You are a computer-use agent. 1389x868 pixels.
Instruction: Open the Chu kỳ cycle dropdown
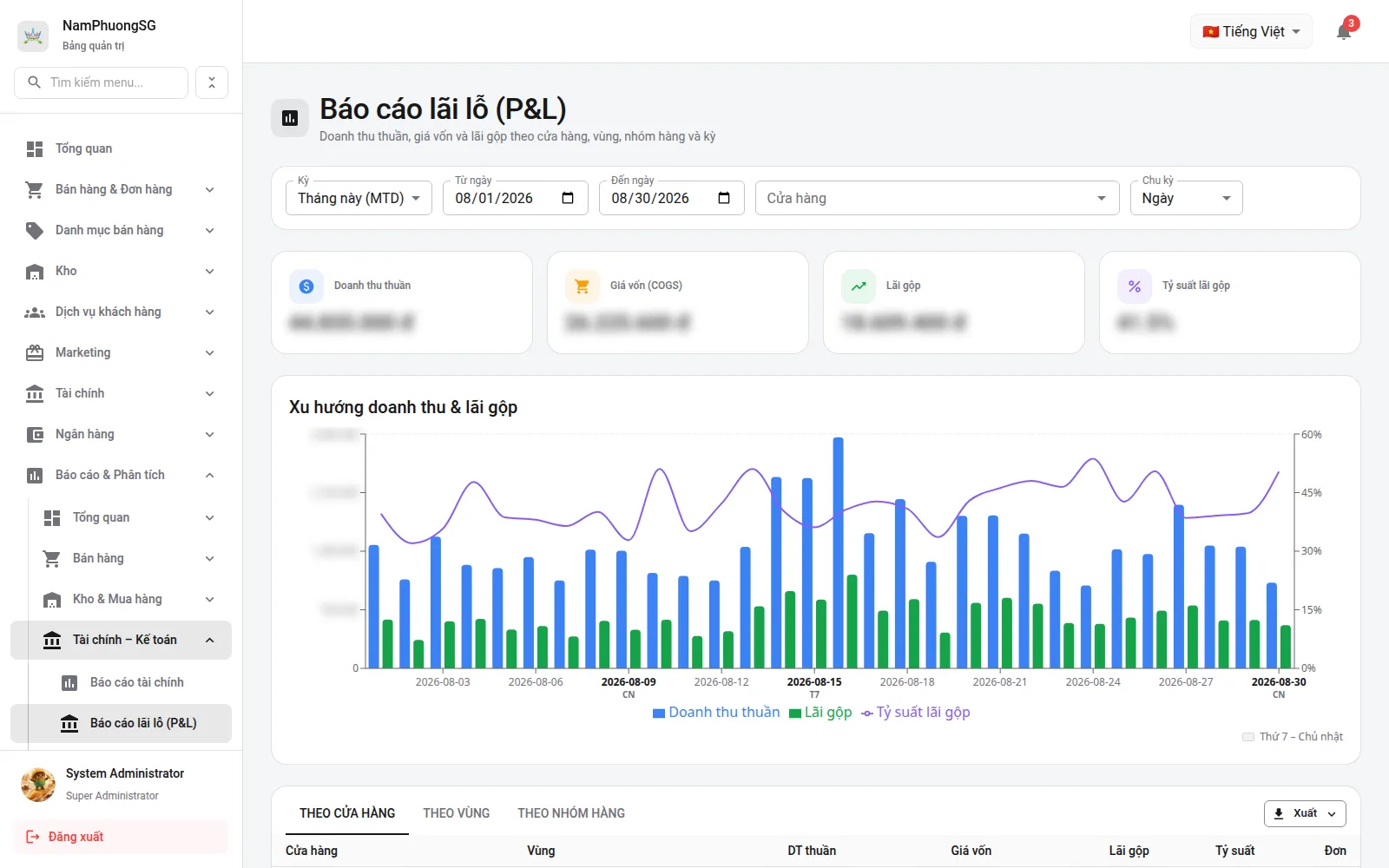(x=1186, y=198)
